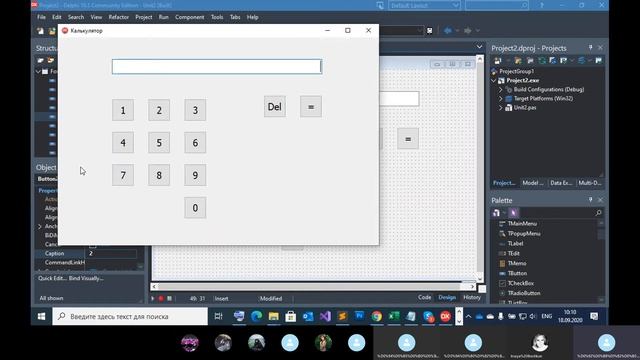Open the Search menu
This screenshot has width=640, height=360.
click(76, 17)
